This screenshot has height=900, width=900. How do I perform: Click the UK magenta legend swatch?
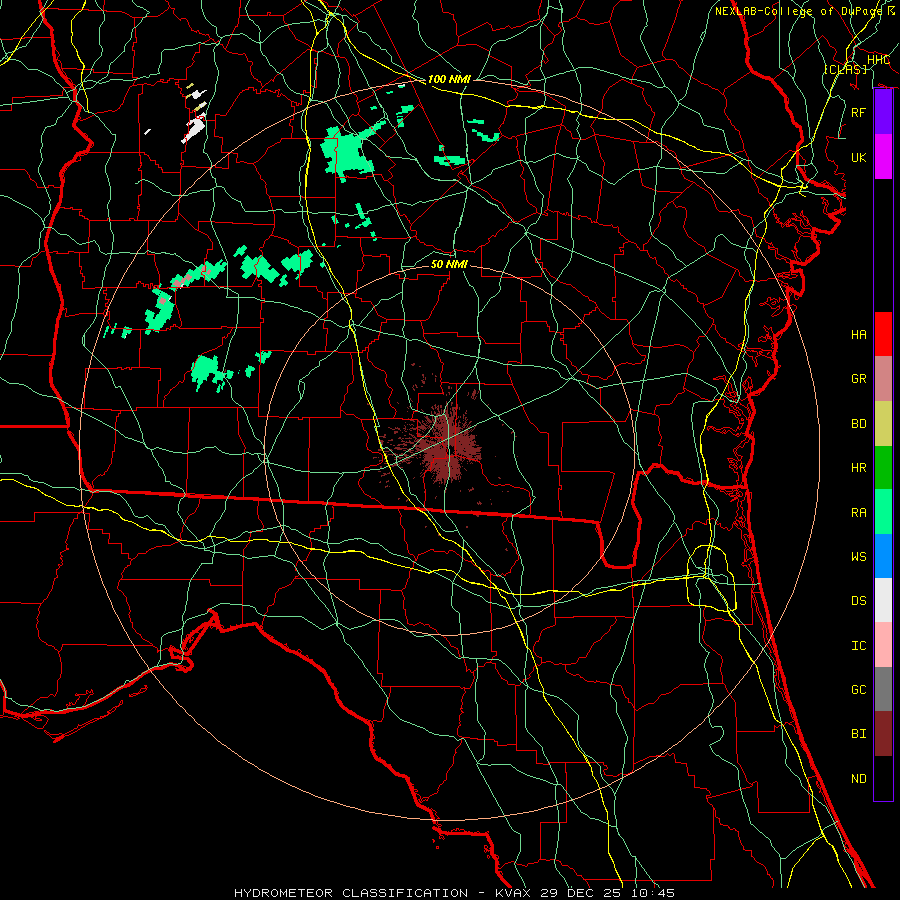coord(883,157)
